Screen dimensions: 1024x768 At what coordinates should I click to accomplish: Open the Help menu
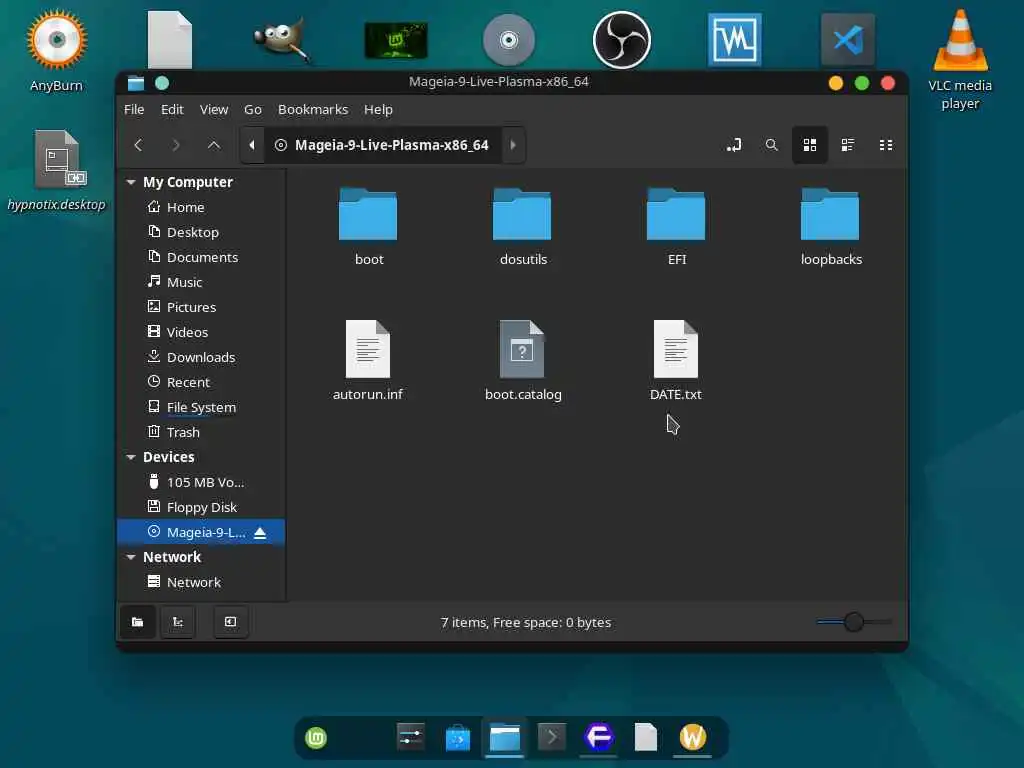(x=378, y=110)
